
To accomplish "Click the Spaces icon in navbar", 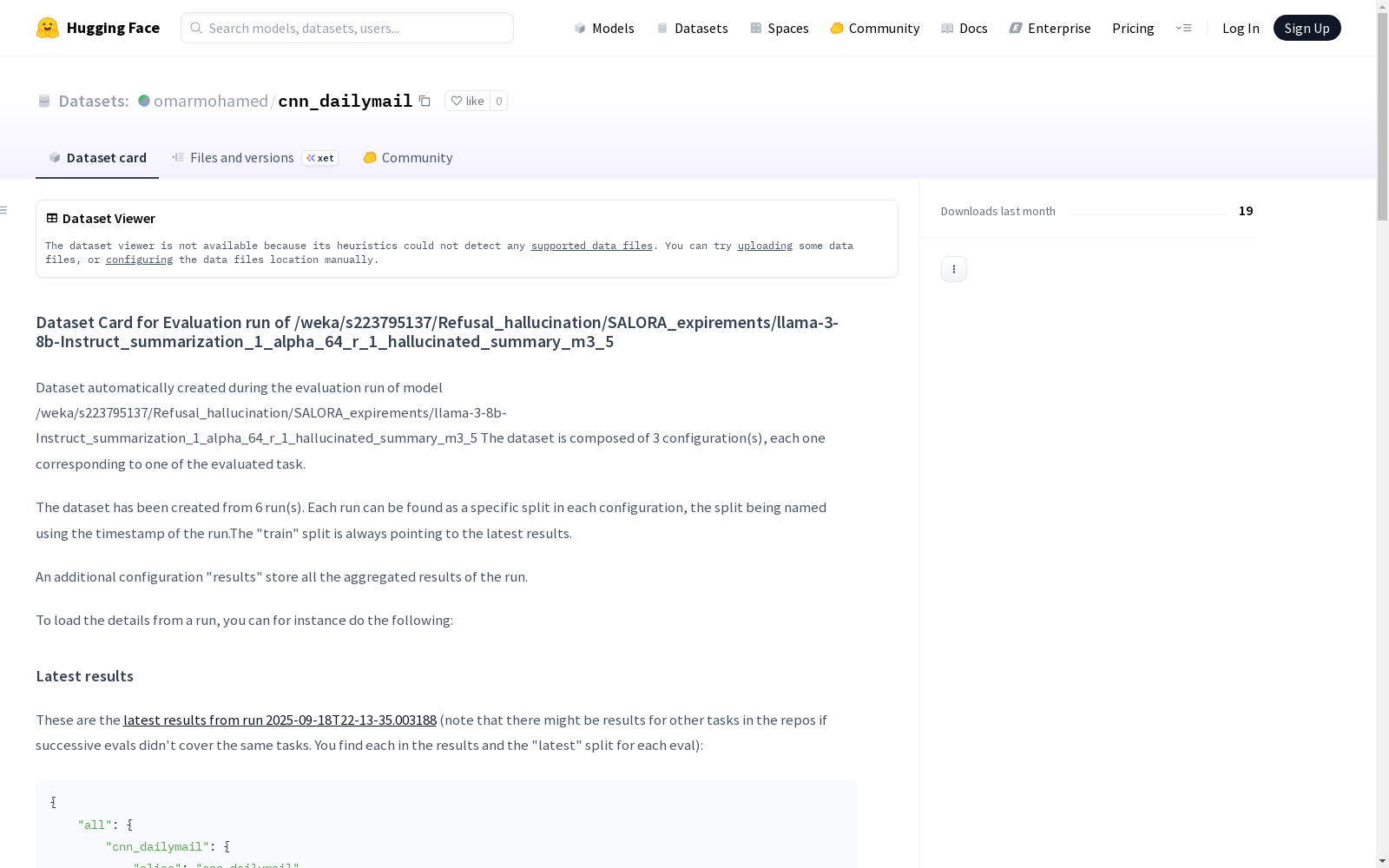I will pos(756,28).
